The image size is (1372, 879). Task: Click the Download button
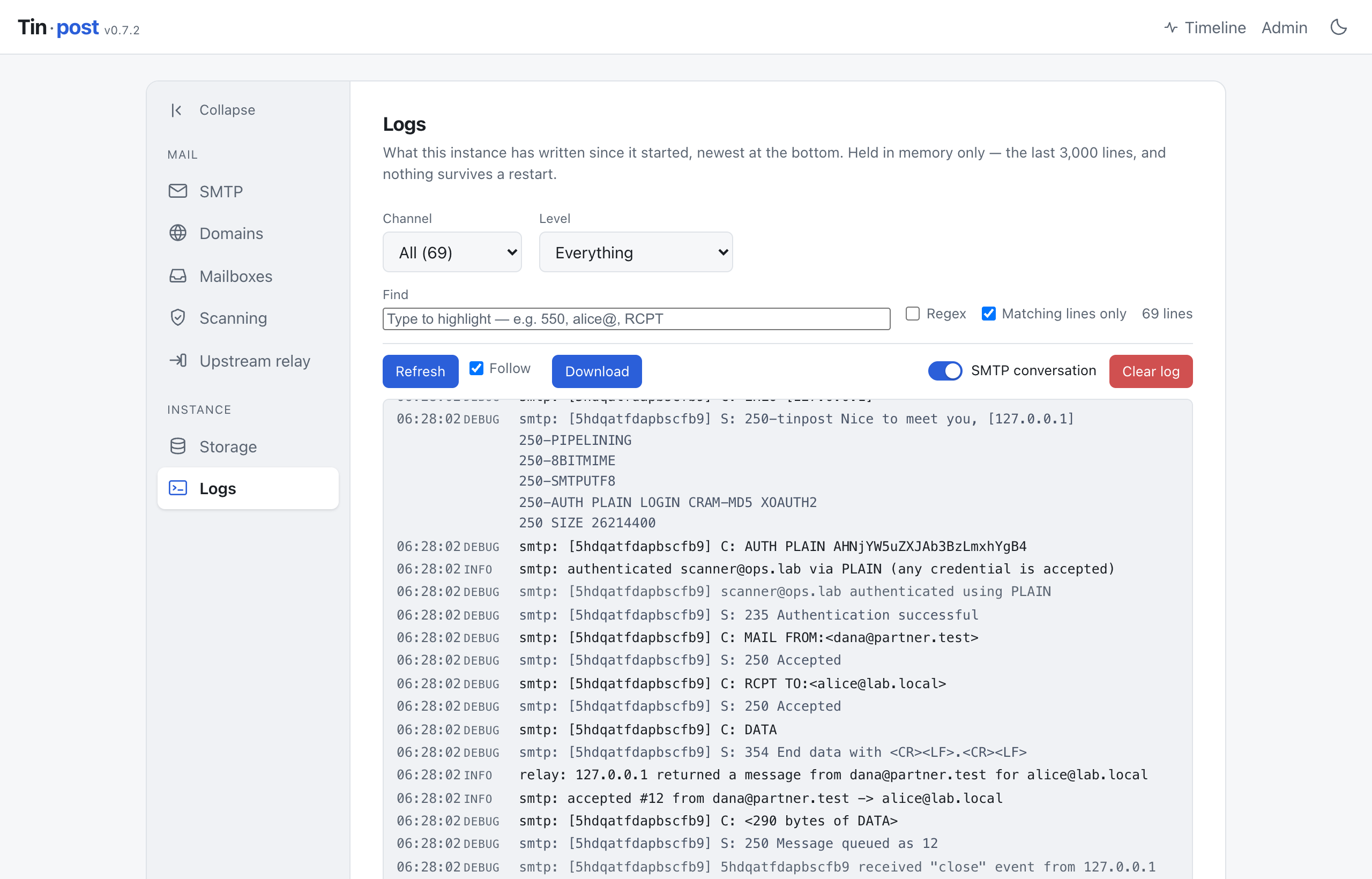[597, 371]
